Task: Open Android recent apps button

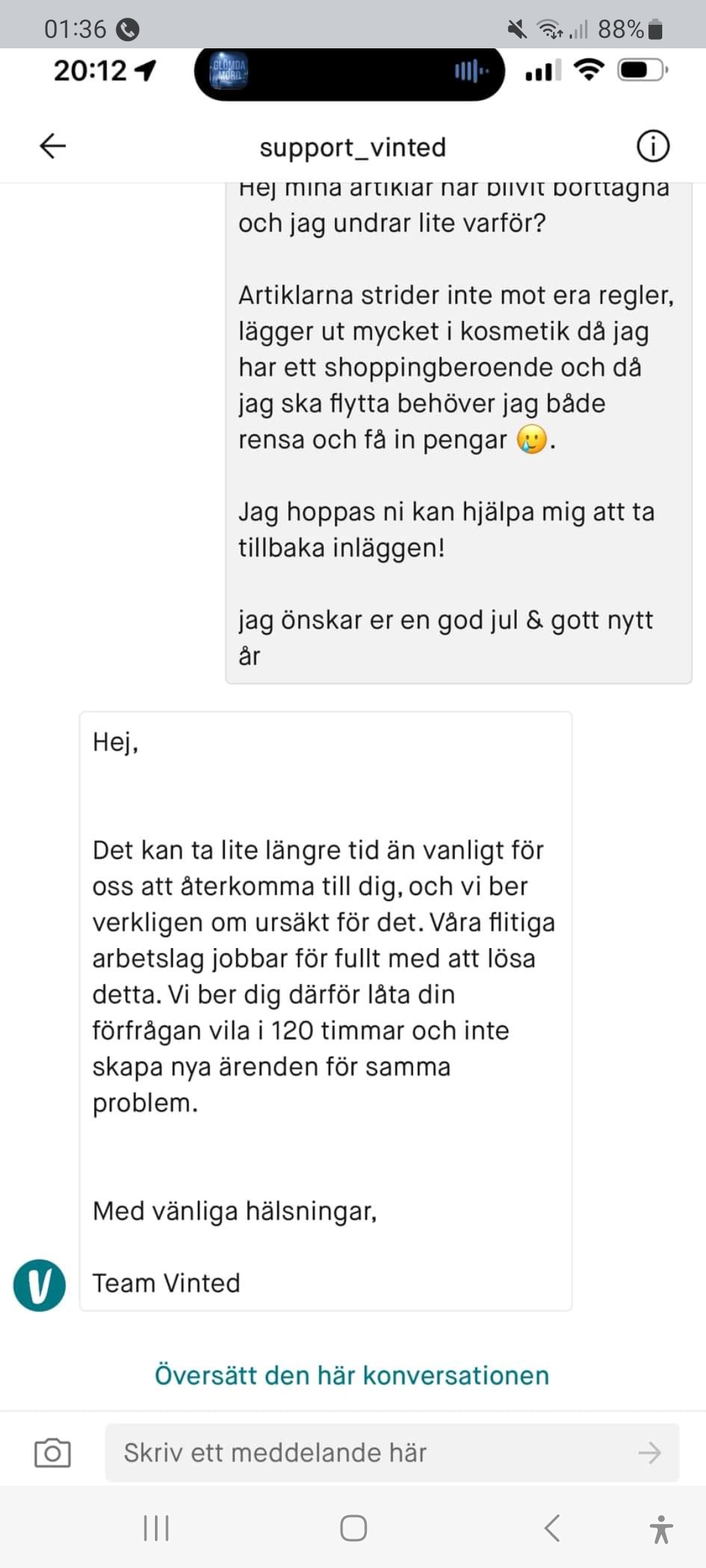Action: [156, 1528]
